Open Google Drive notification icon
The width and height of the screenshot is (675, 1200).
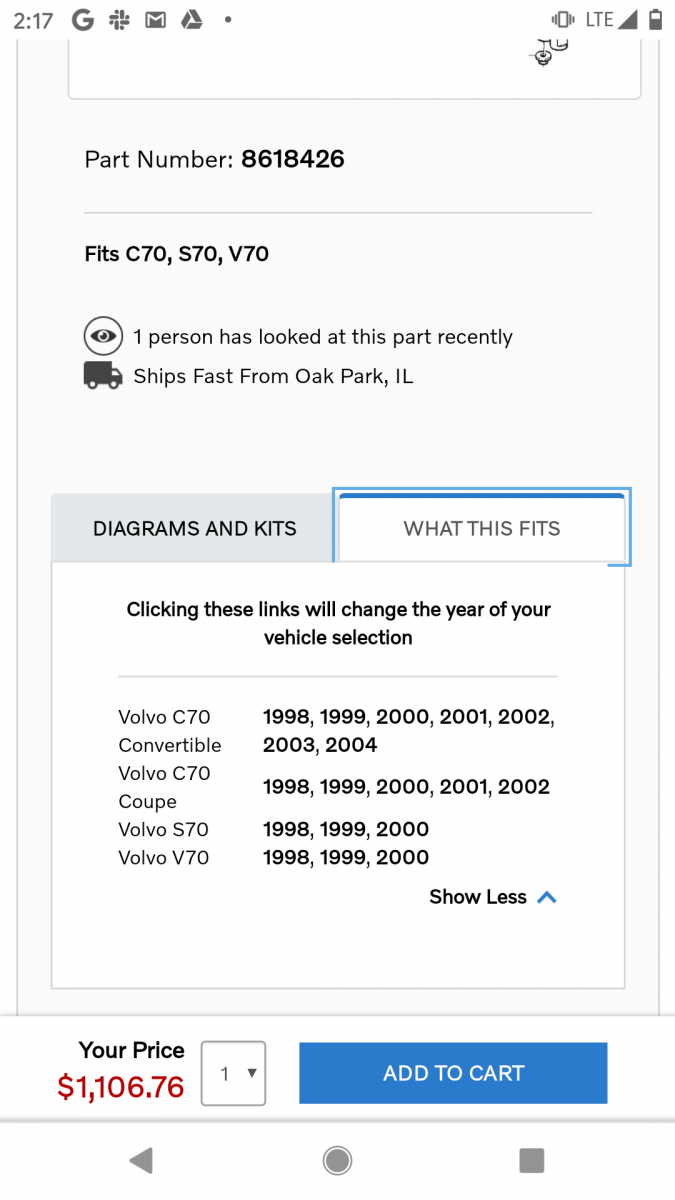coord(190,18)
